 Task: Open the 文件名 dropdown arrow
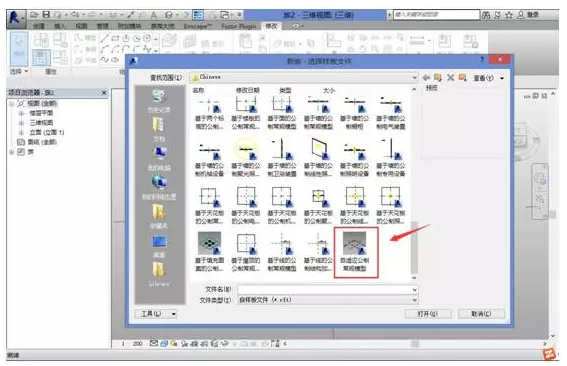click(x=414, y=290)
